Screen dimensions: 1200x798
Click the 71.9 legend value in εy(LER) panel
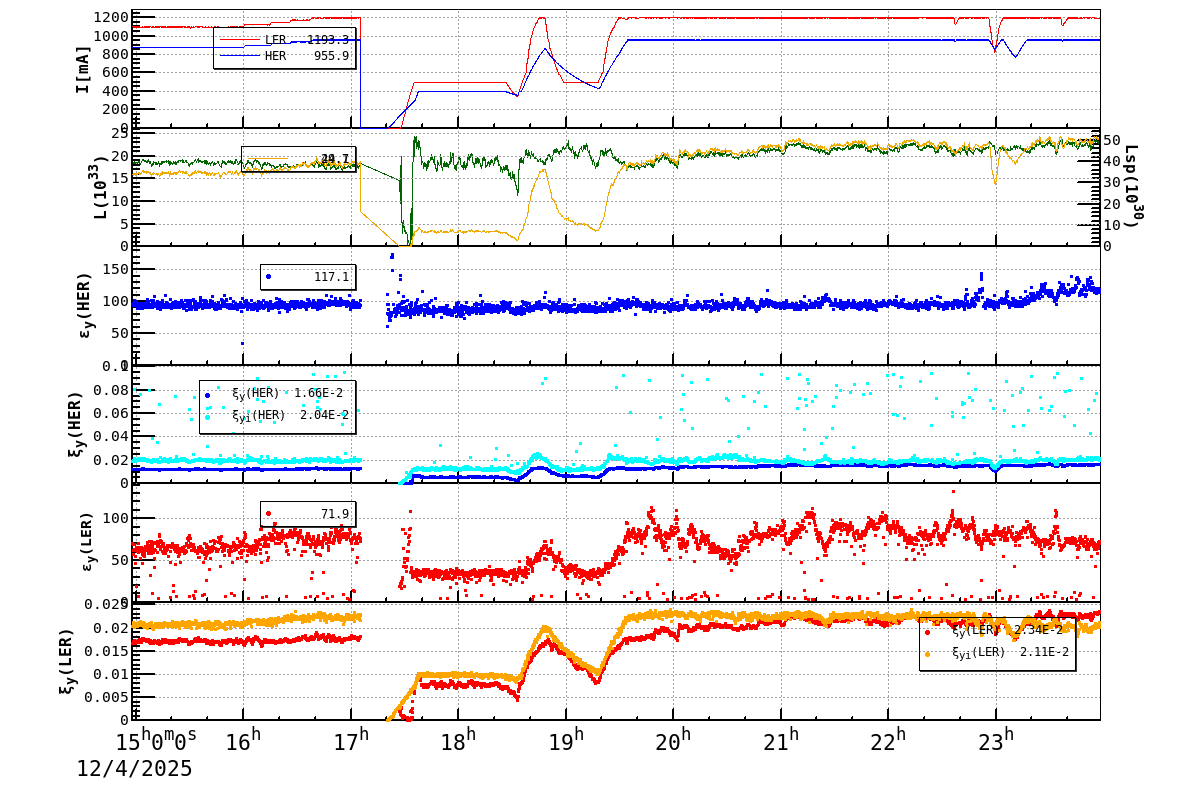[334, 514]
